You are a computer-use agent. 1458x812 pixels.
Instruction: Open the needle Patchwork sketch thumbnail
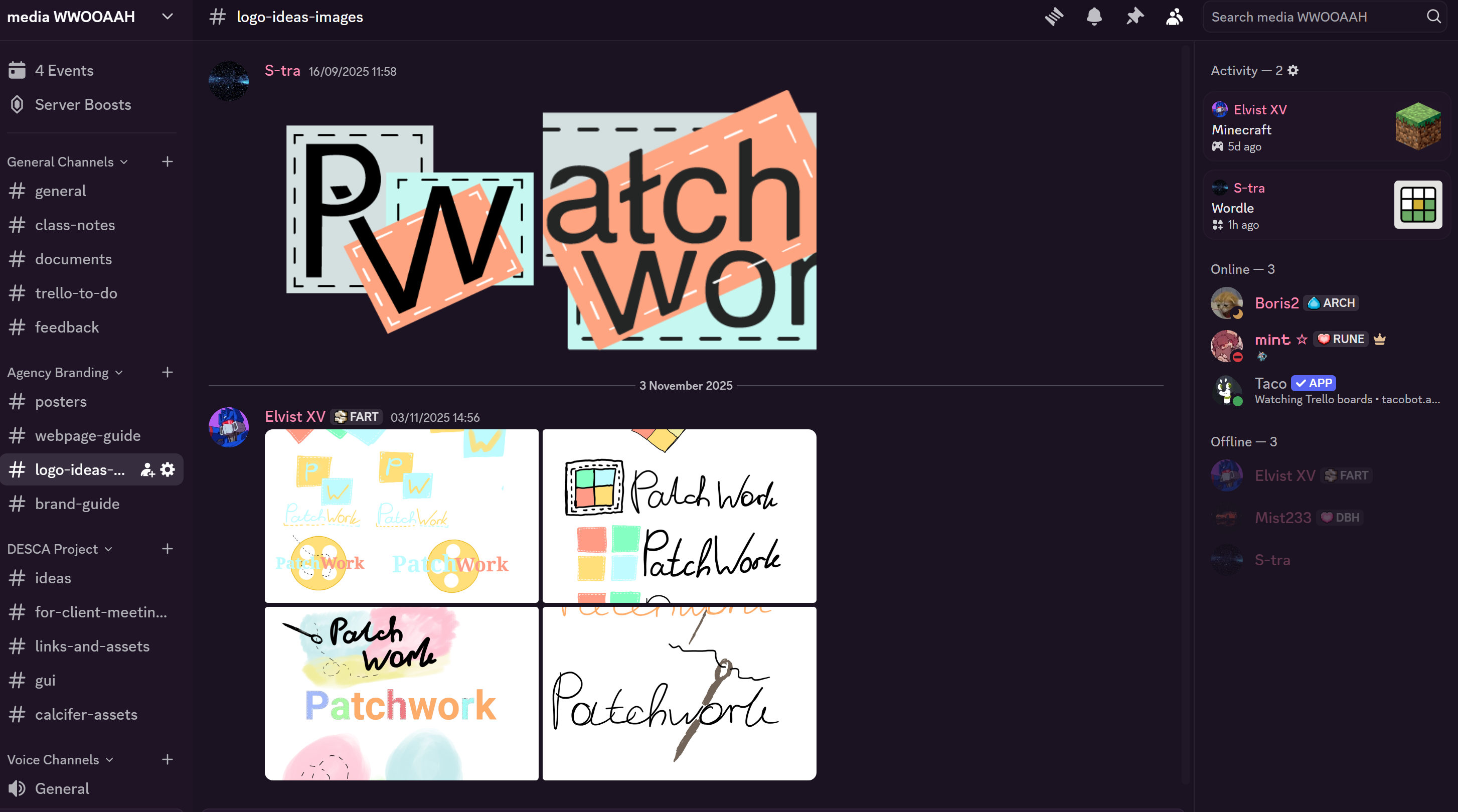(x=679, y=693)
